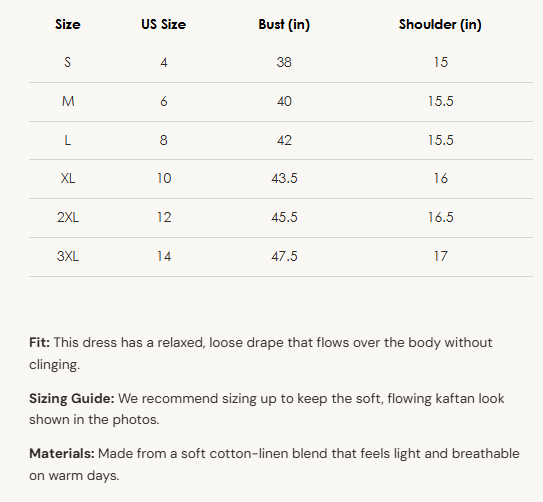Click the 47.5 bust measurement cell
The width and height of the screenshot is (543, 502).
[x=284, y=257]
